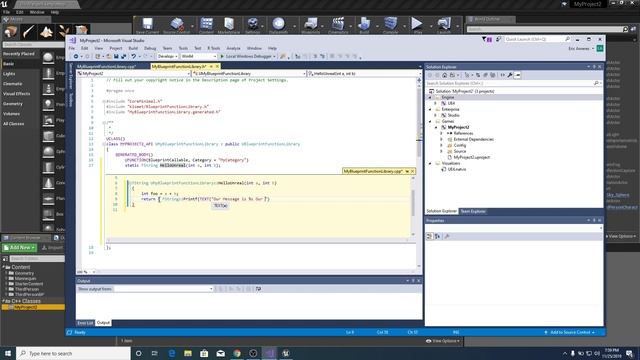640x360 pixels.
Task: Open Settings in Unreal toolbar
Action: coord(253,25)
